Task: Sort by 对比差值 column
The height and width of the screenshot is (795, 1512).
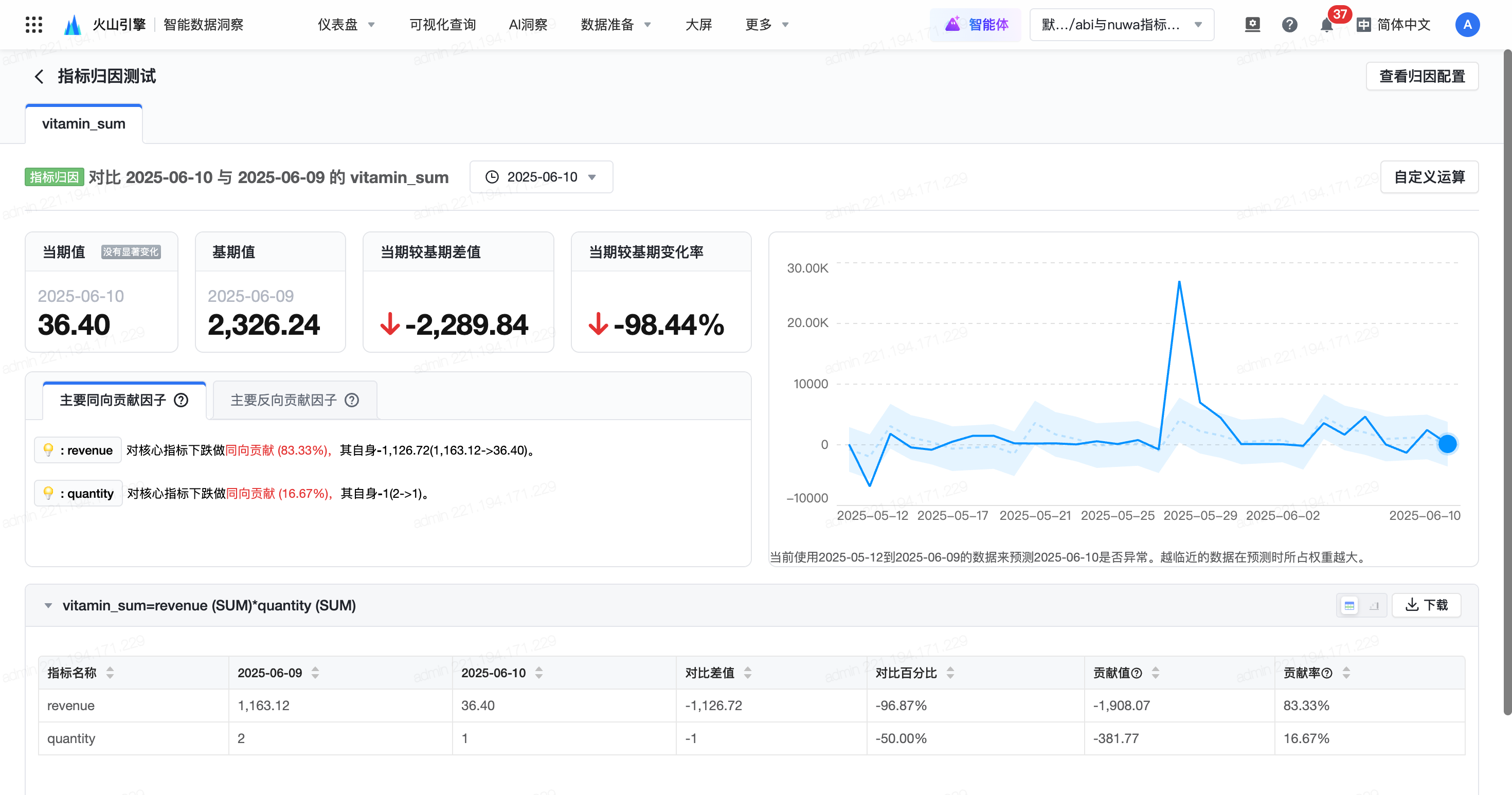Action: pos(747,673)
